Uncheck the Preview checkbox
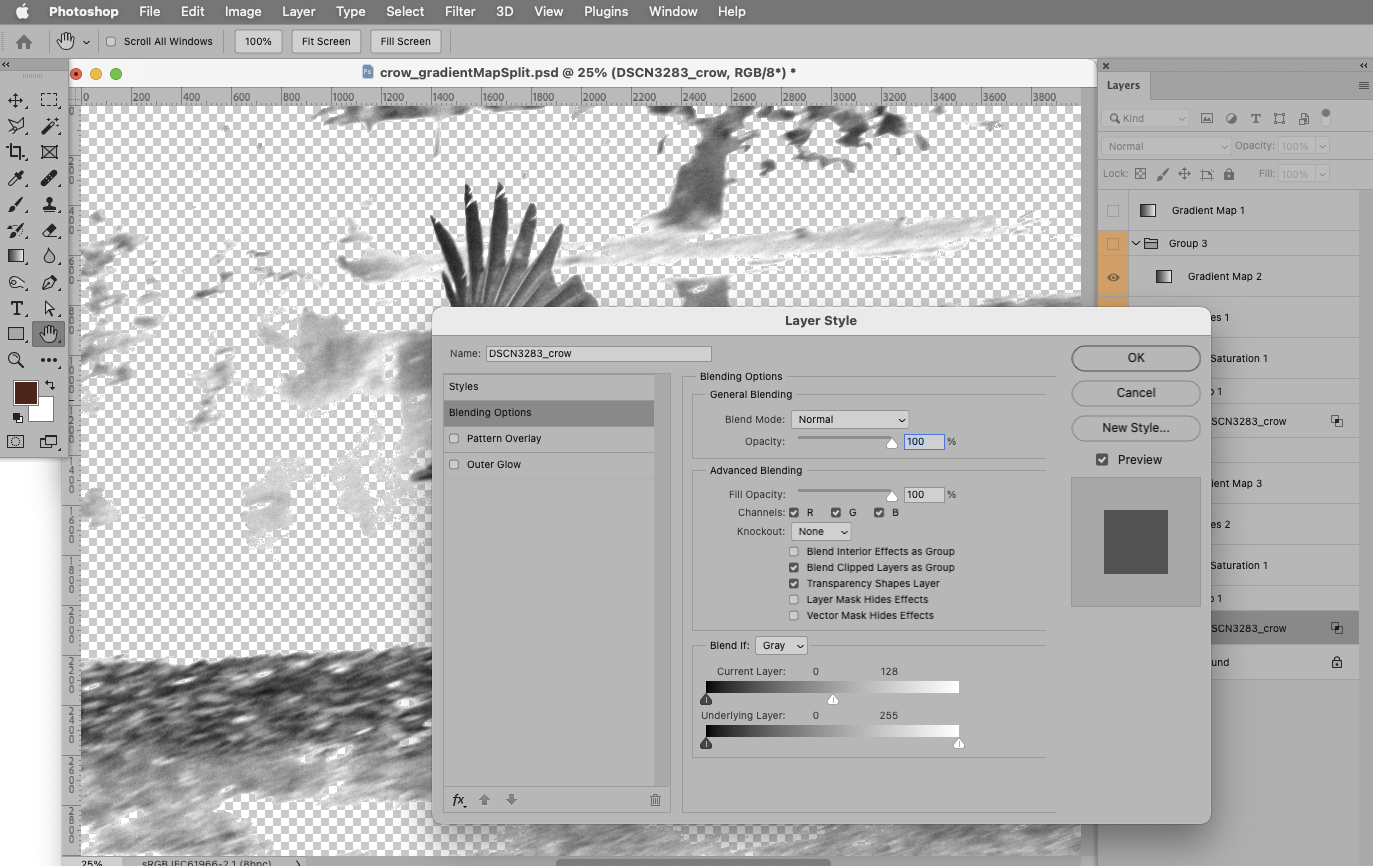1373x866 pixels. pos(1102,459)
